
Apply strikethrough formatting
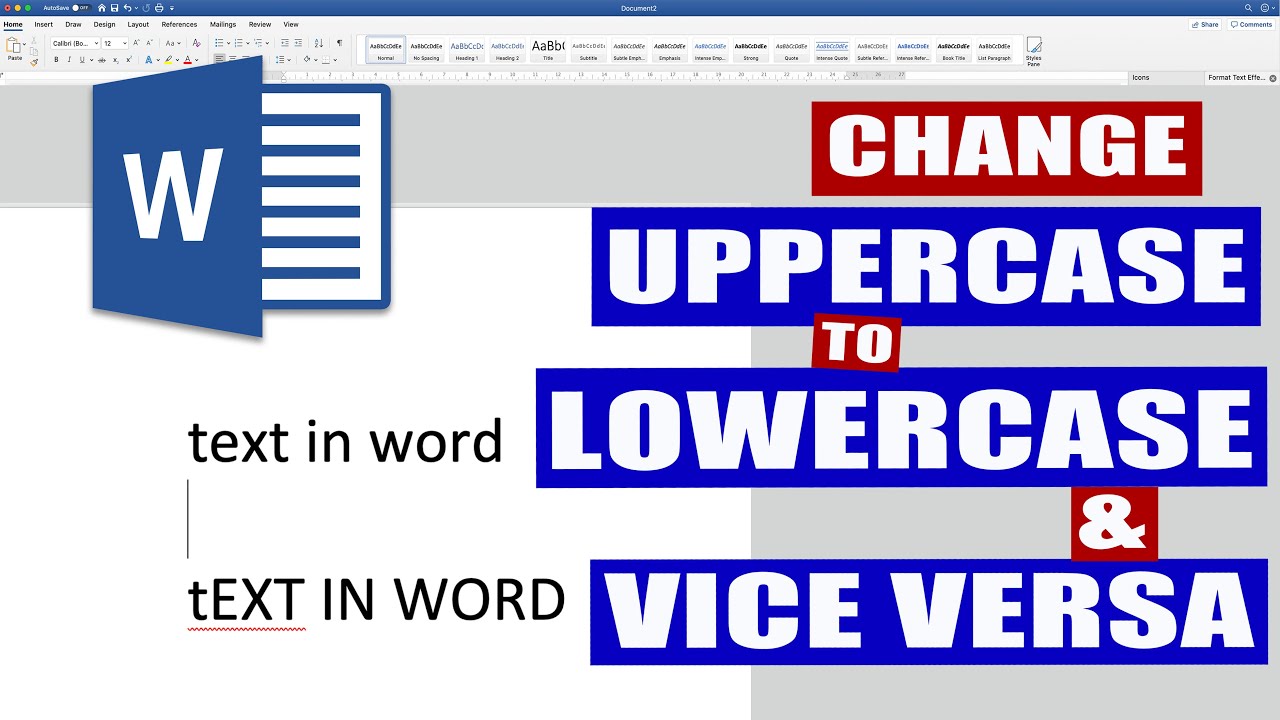click(101, 60)
